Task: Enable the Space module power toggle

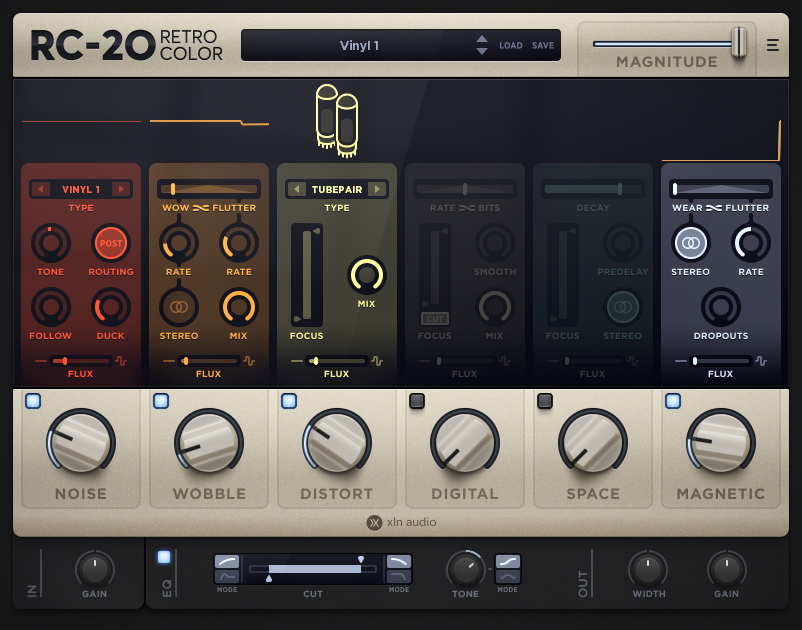Action: (545, 401)
